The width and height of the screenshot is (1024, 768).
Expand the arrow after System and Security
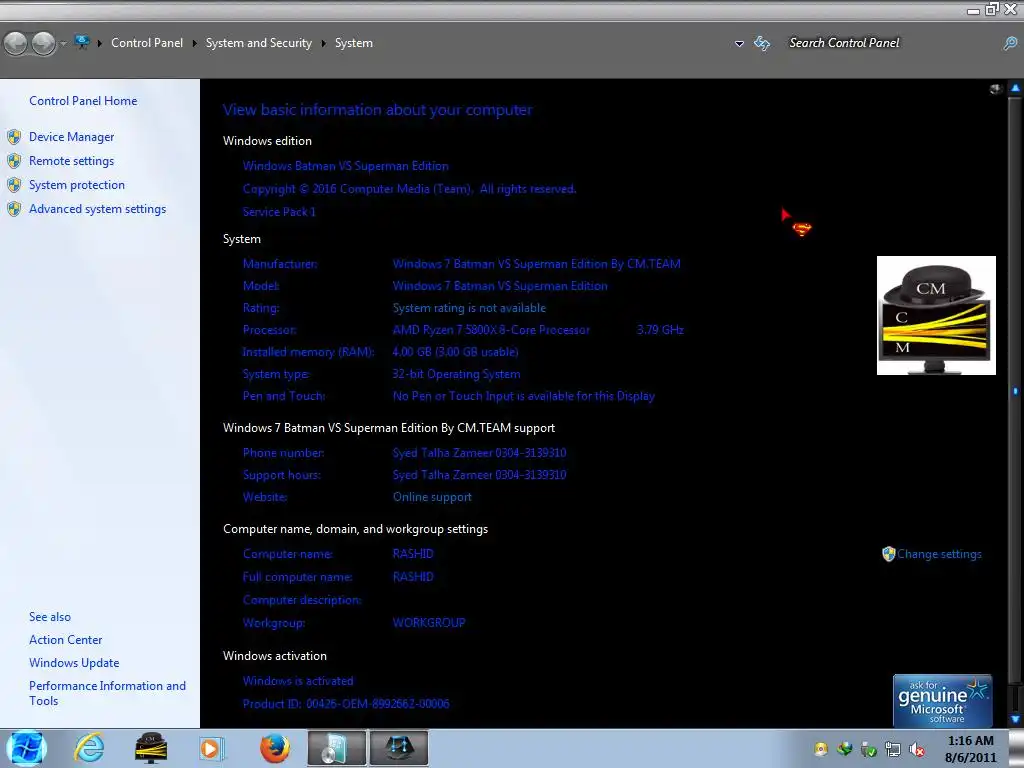pos(323,43)
